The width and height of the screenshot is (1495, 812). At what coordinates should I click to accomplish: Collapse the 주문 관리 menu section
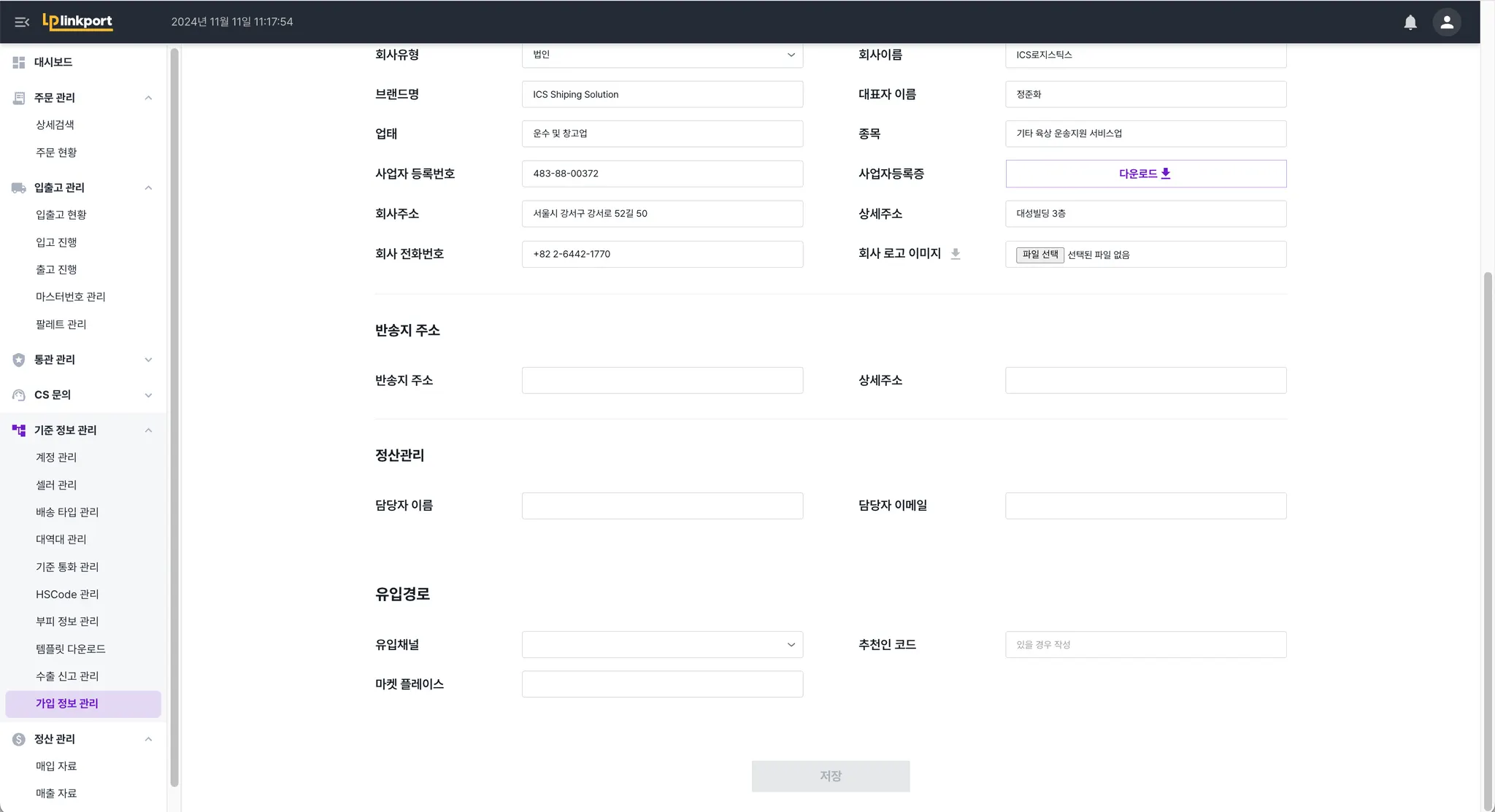(x=148, y=98)
